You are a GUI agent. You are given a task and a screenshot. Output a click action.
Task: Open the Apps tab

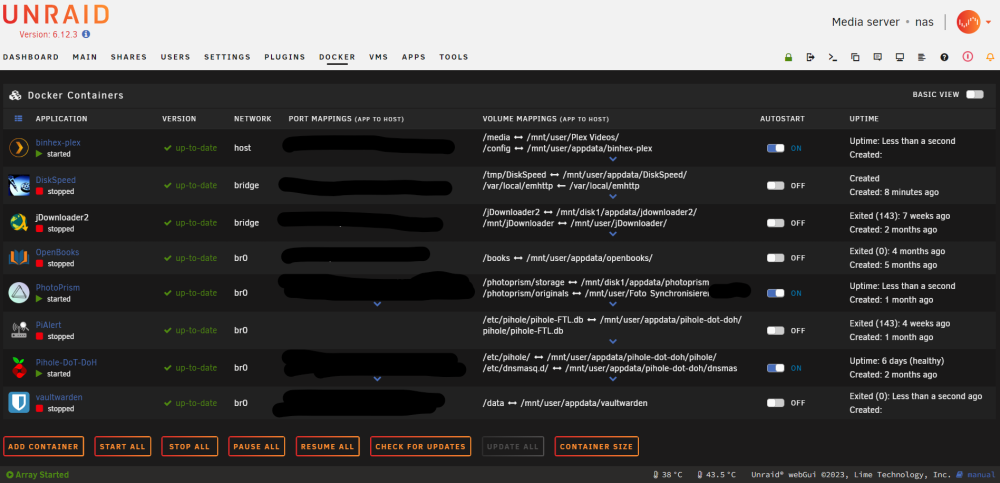click(x=414, y=57)
